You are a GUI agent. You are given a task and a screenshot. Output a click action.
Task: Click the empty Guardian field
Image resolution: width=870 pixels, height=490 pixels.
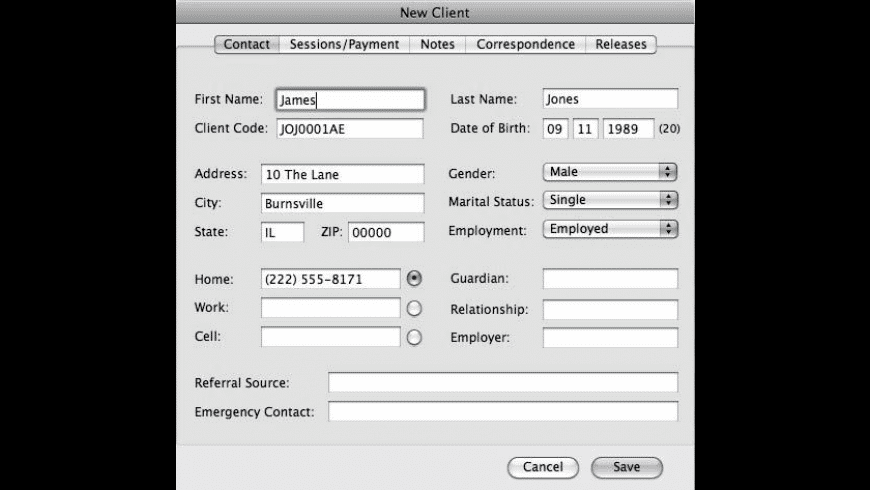tap(610, 279)
